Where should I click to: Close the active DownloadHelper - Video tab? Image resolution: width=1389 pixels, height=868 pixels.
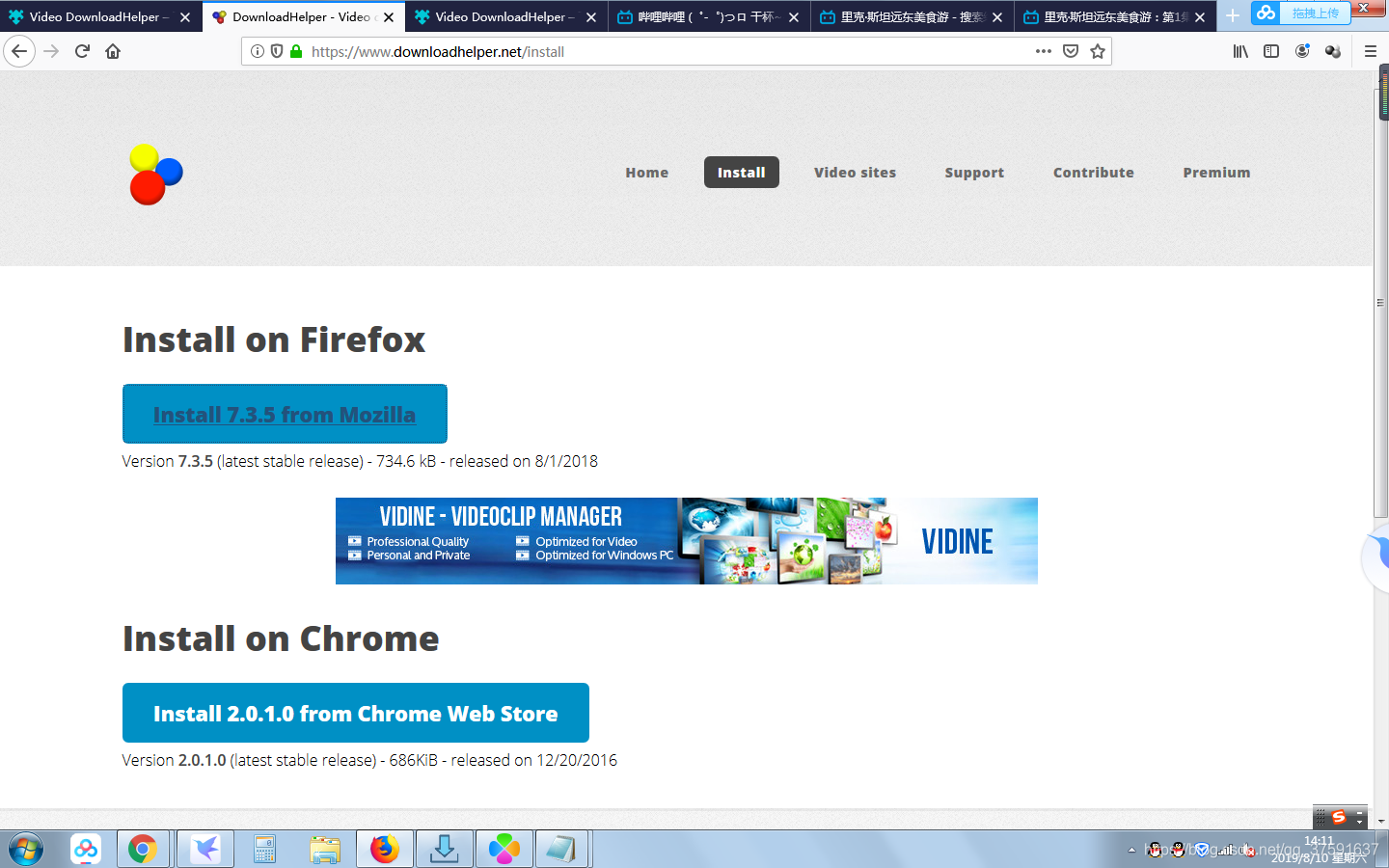click(389, 17)
